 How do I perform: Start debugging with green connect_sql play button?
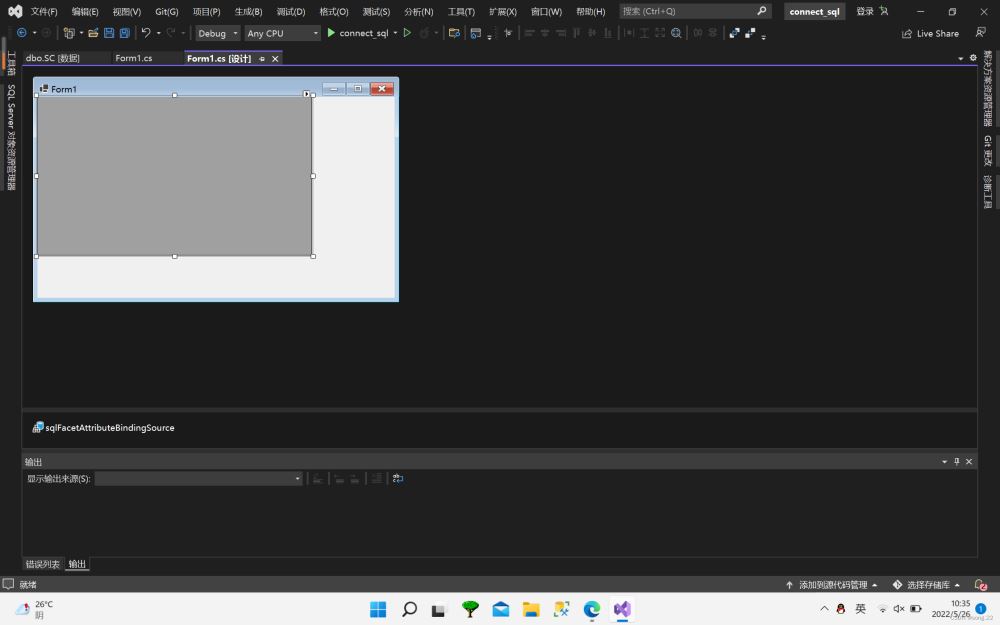pos(331,33)
